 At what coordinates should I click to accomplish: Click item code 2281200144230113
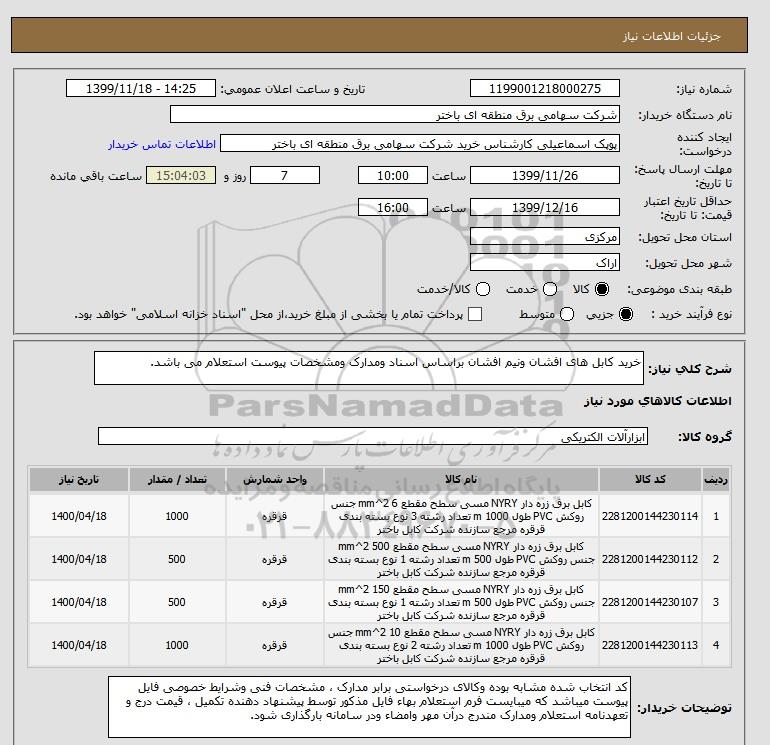pyautogui.click(x=650, y=645)
